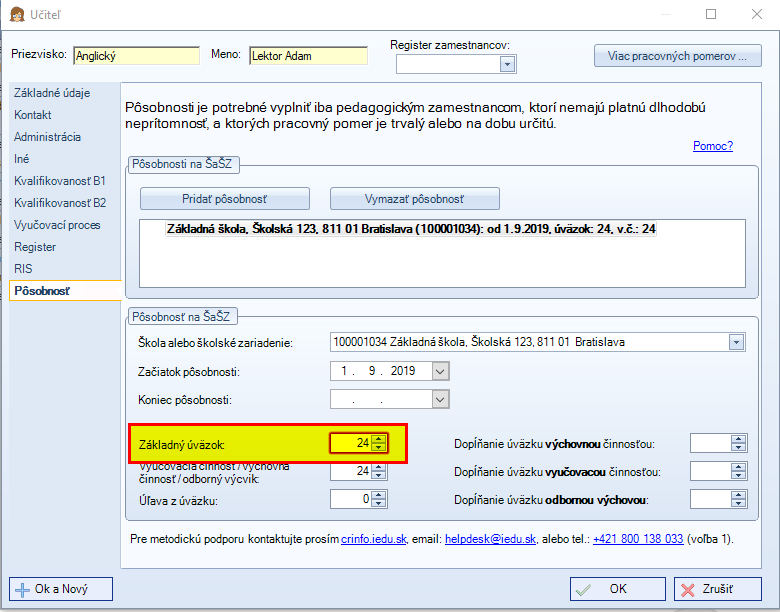Image resolution: width=780 pixels, height=612 pixels.
Task: Expand the Škola alebo školské zariadenie dropdown
Action: click(x=736, y=342)
